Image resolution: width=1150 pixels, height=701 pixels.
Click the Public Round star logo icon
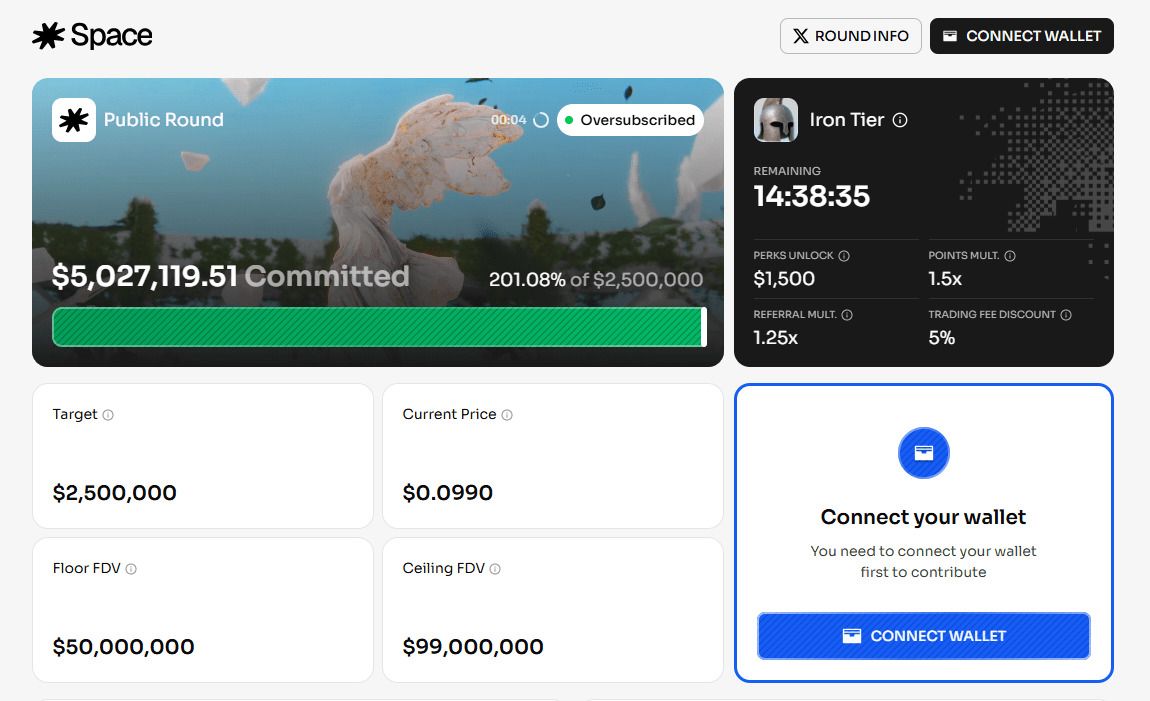coord(74,120)
